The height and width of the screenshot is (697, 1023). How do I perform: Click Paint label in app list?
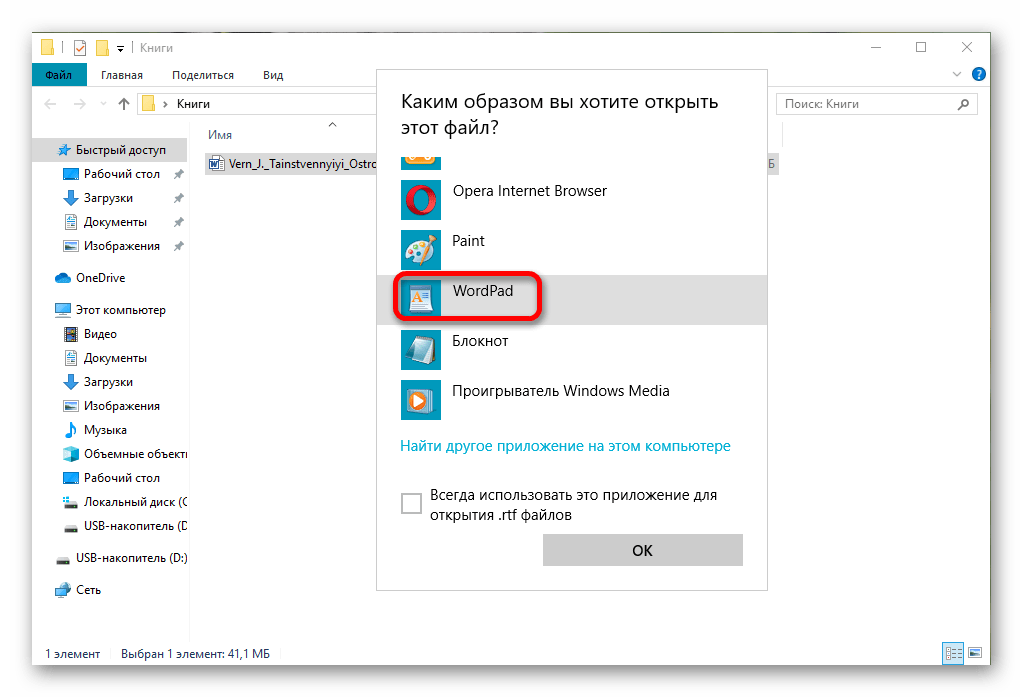pyautogui.click(x=468, y=241)
